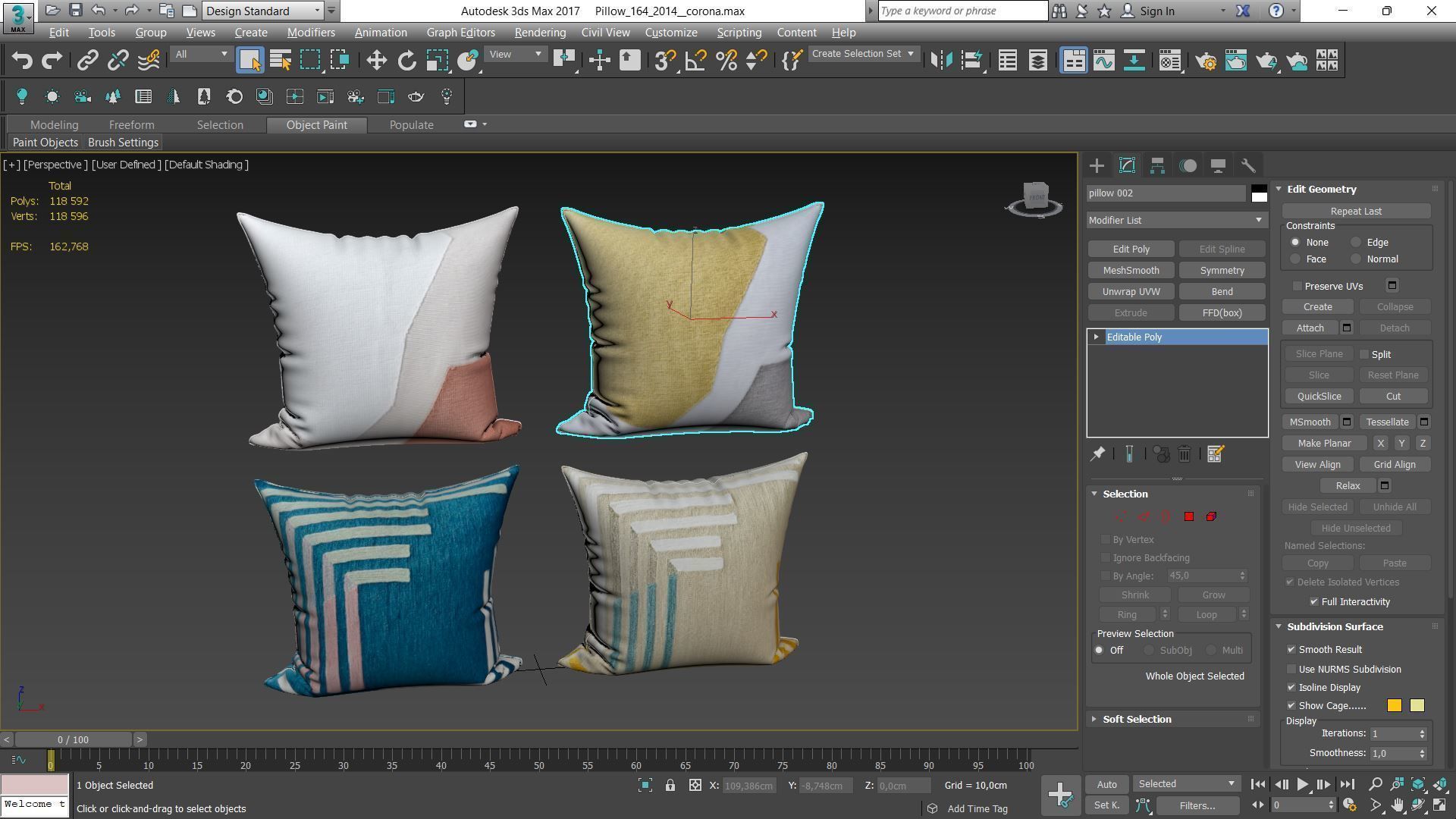Click the Unlink Selection icon

pyautogui.click(x=118, y=61)
